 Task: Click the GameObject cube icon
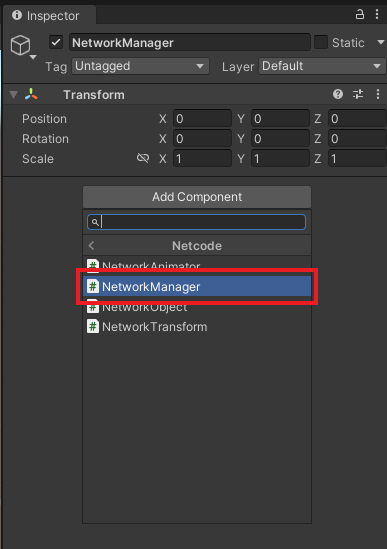pos(20,45)
